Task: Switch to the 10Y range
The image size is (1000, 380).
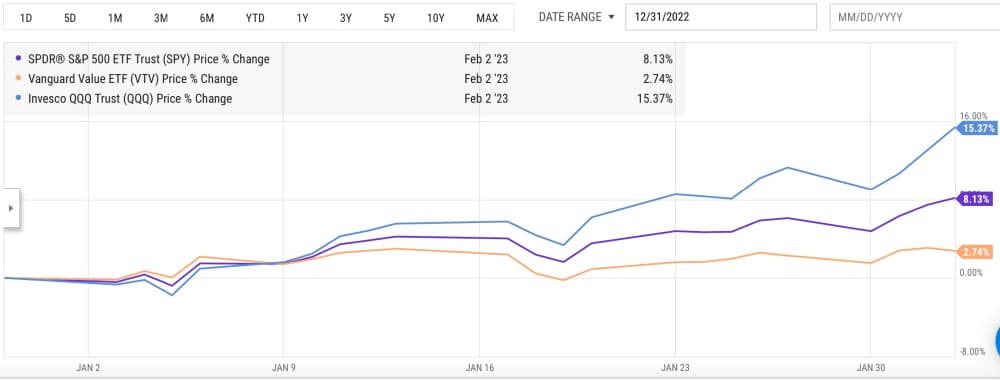Action: point(436,18)
